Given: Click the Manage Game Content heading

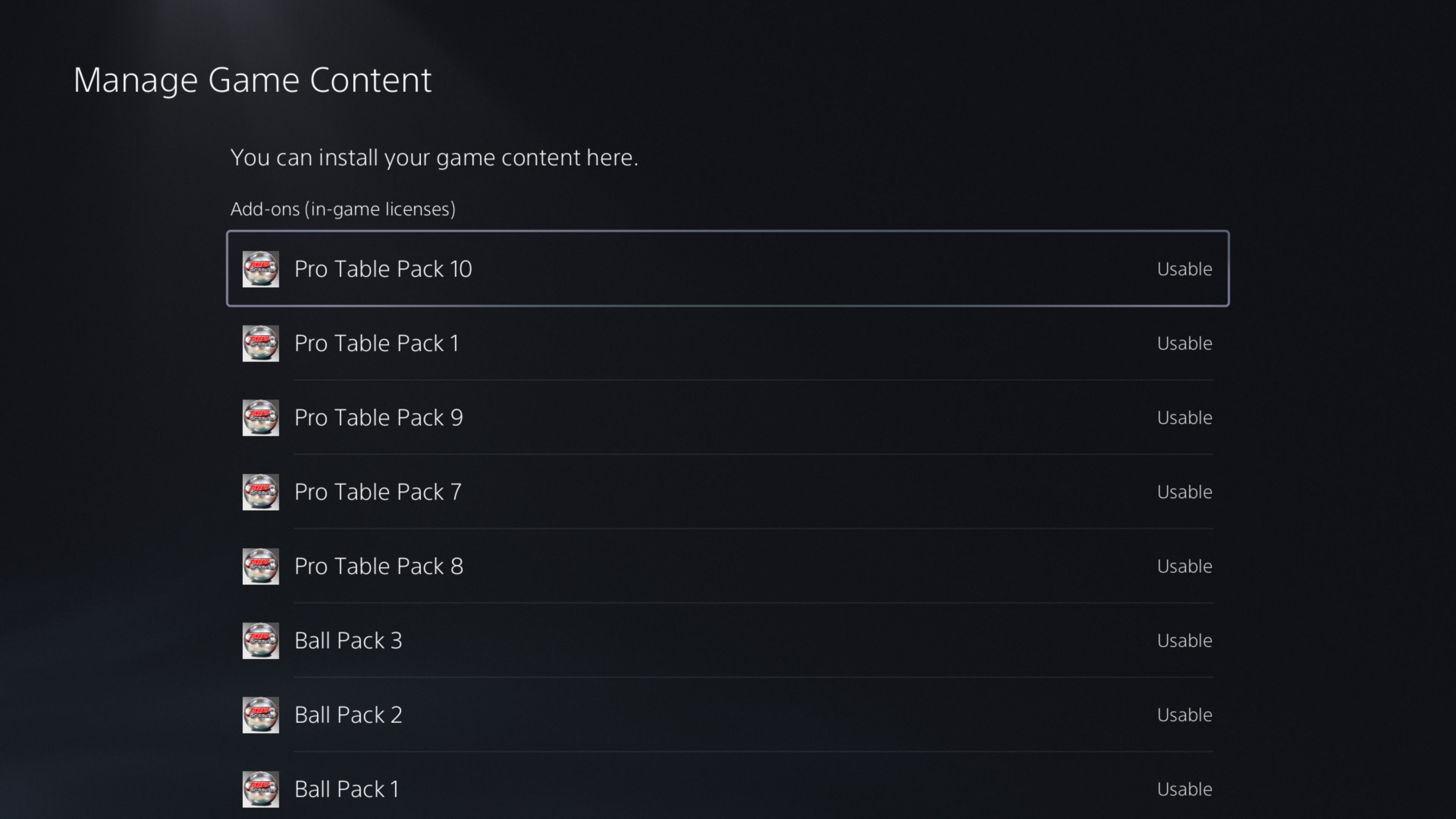Looking at the screenshot, I should pos(252,80).
